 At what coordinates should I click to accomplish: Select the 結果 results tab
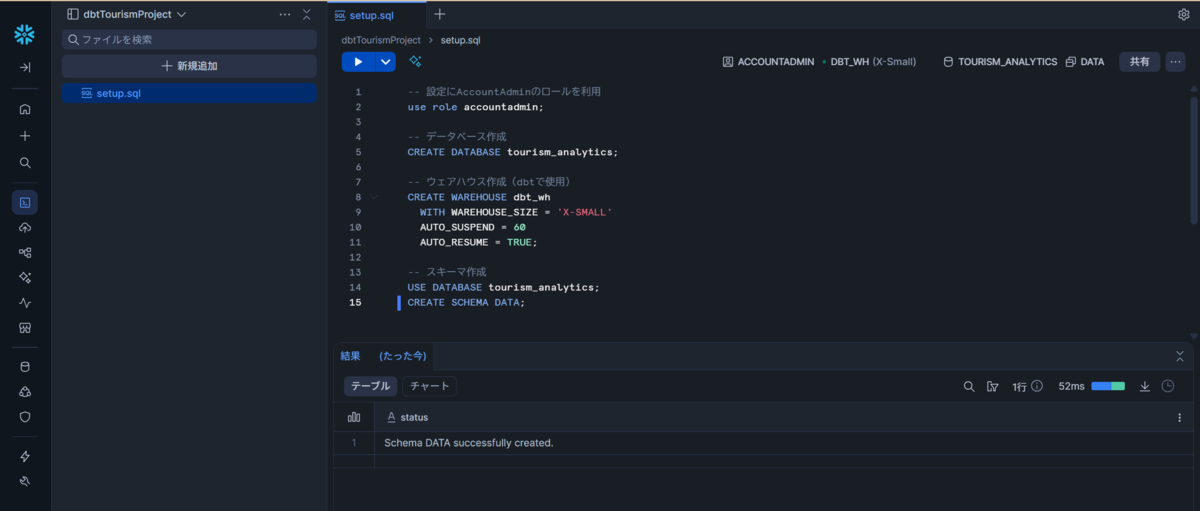click(351, 356)
